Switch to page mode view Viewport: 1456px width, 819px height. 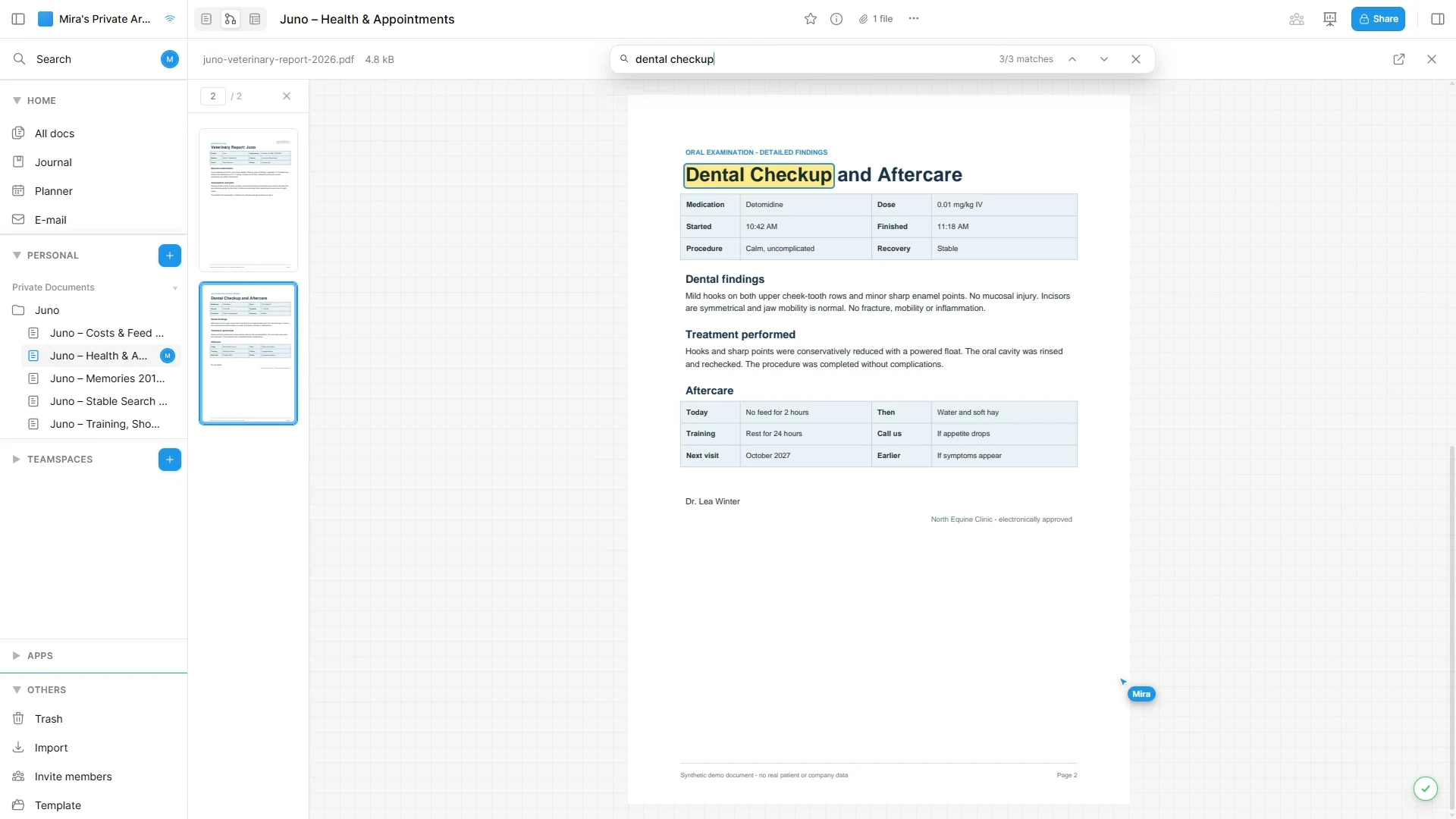click(x=206, y=19)
